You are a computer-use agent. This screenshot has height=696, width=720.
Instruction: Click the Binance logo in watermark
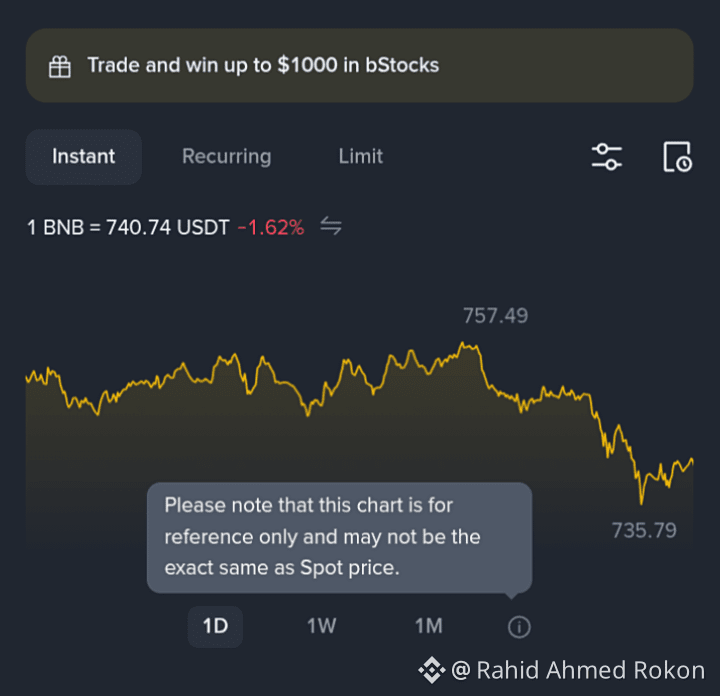(431, 670)
